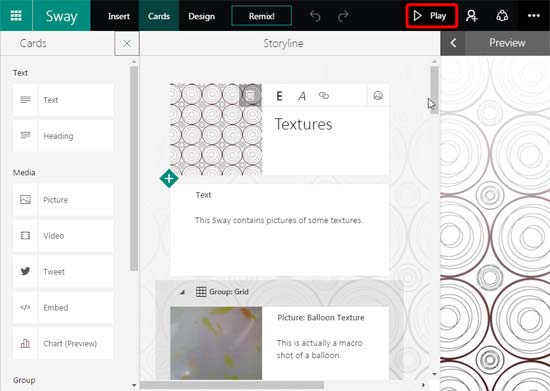Viewport: 550px width, 391px height.
Task: Add a Tweet card
Action: pyautogui.click(x=63, y=272)
